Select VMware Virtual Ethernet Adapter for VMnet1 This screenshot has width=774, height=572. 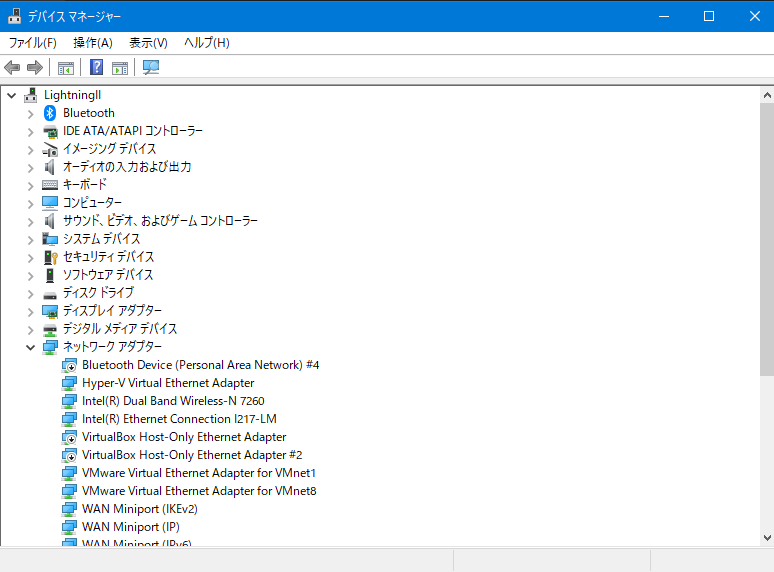pyautogui.click(x=199, y=473)
